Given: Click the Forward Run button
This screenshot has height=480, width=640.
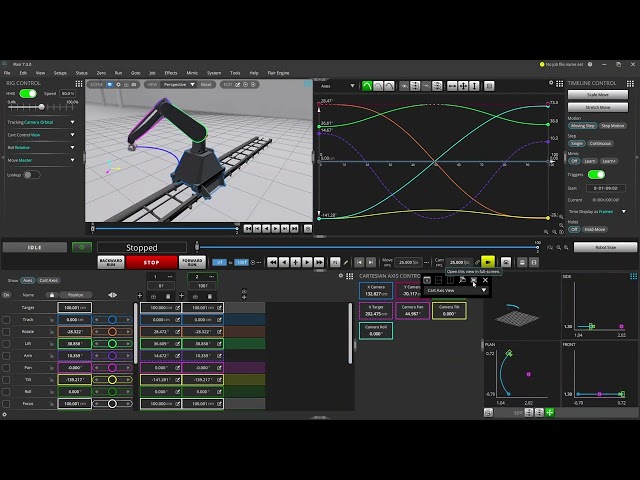Looking at the screenshot, I should click(192, 262).
